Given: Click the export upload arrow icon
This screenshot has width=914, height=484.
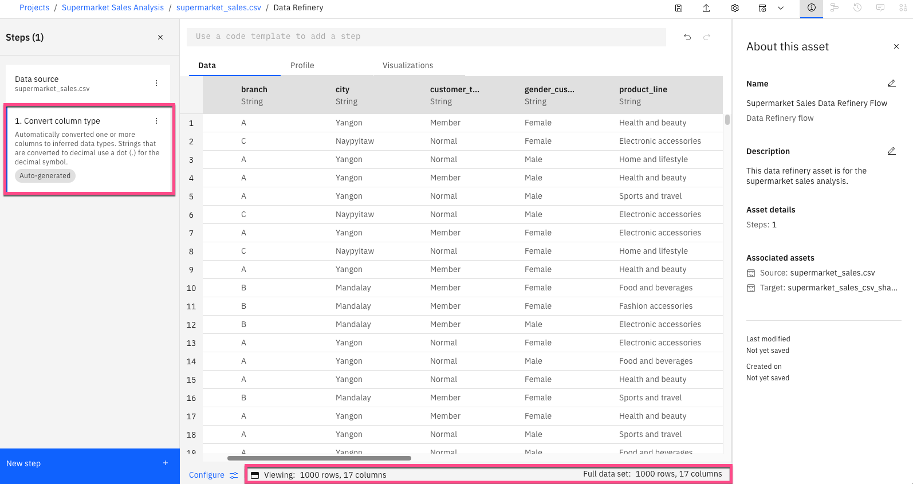Looking at the screenshot, I should (707, 8).
